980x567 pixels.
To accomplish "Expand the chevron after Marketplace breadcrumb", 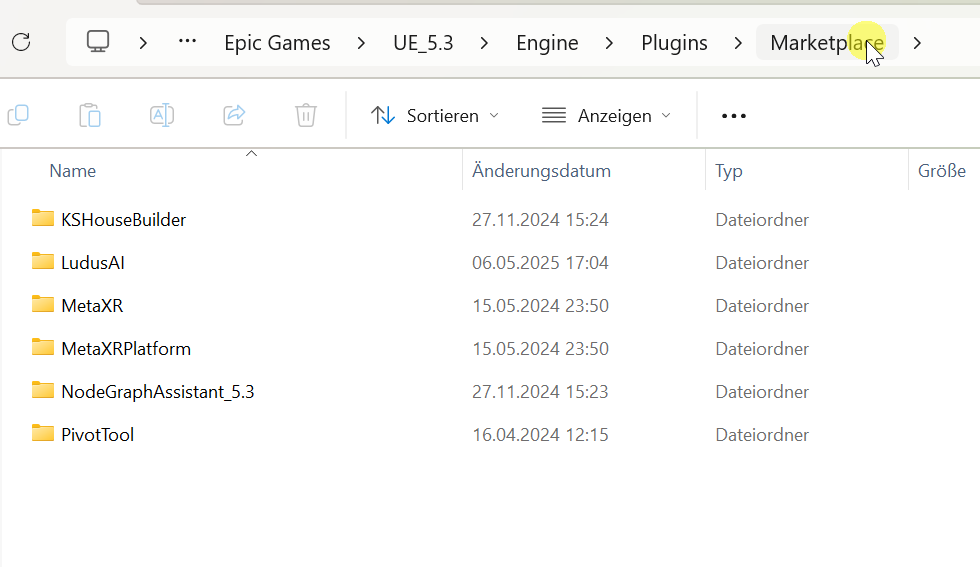I will (x=917, y=43).
